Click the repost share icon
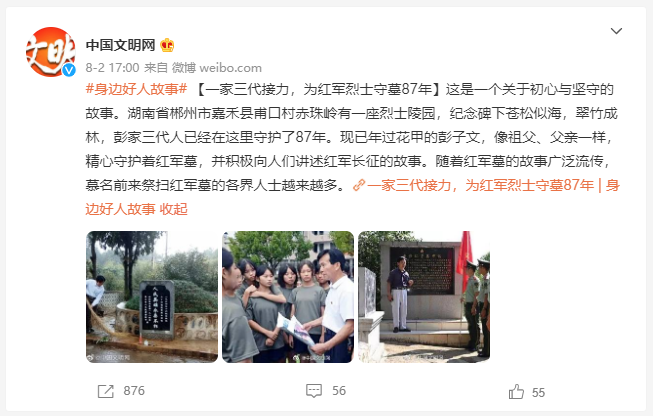The height and width of the screenshot is (416, 653). [x=105, y=391]
